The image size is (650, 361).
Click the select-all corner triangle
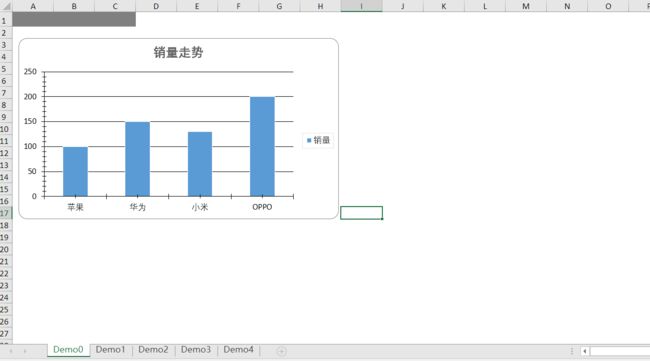tap(6, 7)
